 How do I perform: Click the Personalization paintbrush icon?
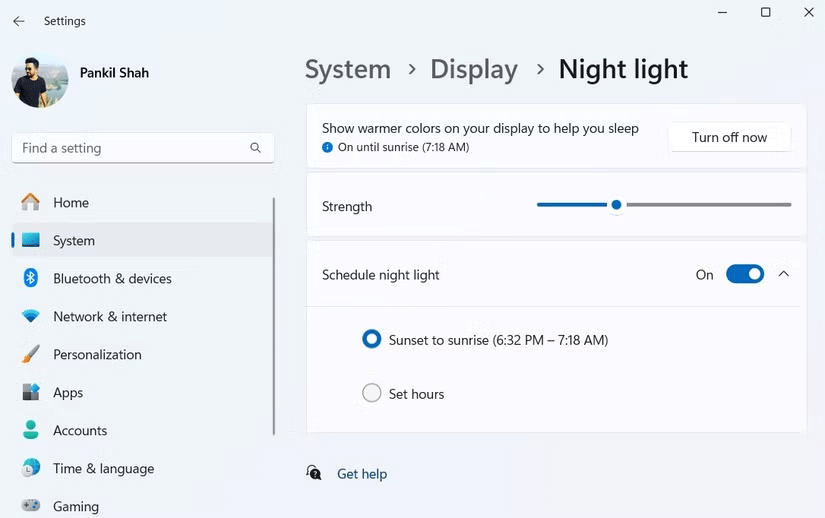(31, 354)
